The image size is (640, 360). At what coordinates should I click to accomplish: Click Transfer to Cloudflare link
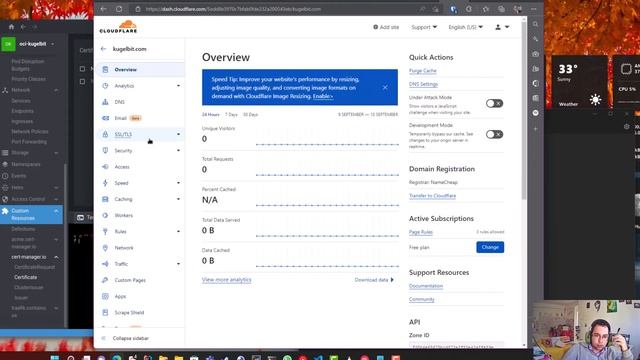[x=432, y=196]
